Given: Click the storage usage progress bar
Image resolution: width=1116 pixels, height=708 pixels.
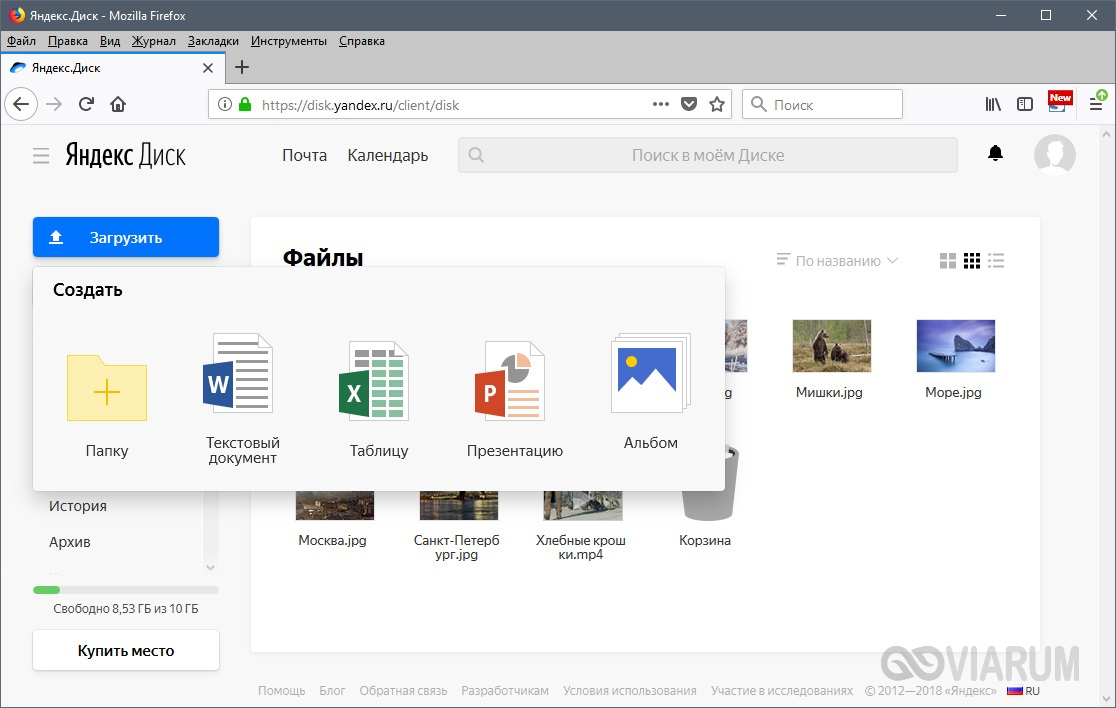Looking at the screenshot, I should coord(126,589).
